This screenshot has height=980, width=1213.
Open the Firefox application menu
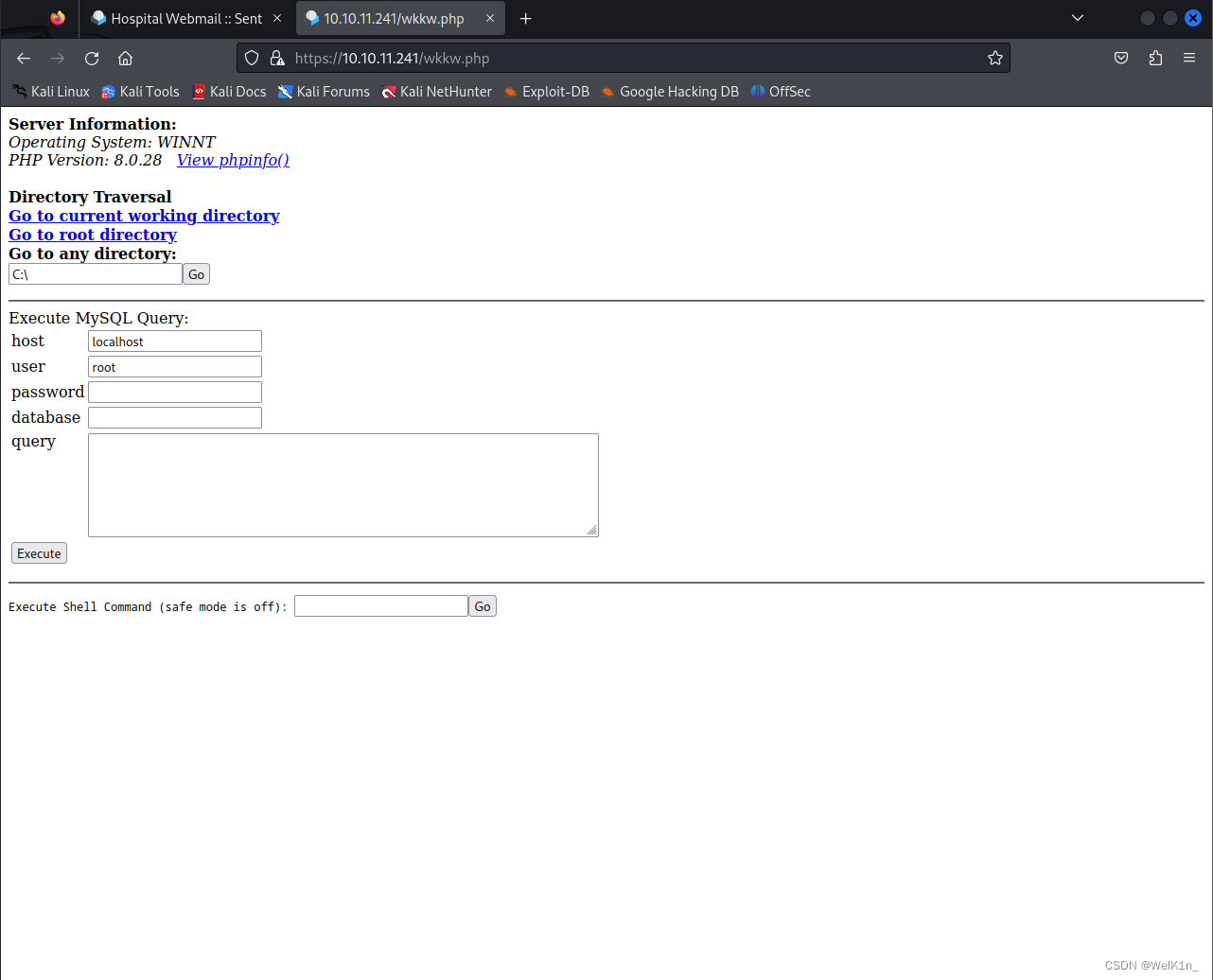coord(1189,59)
